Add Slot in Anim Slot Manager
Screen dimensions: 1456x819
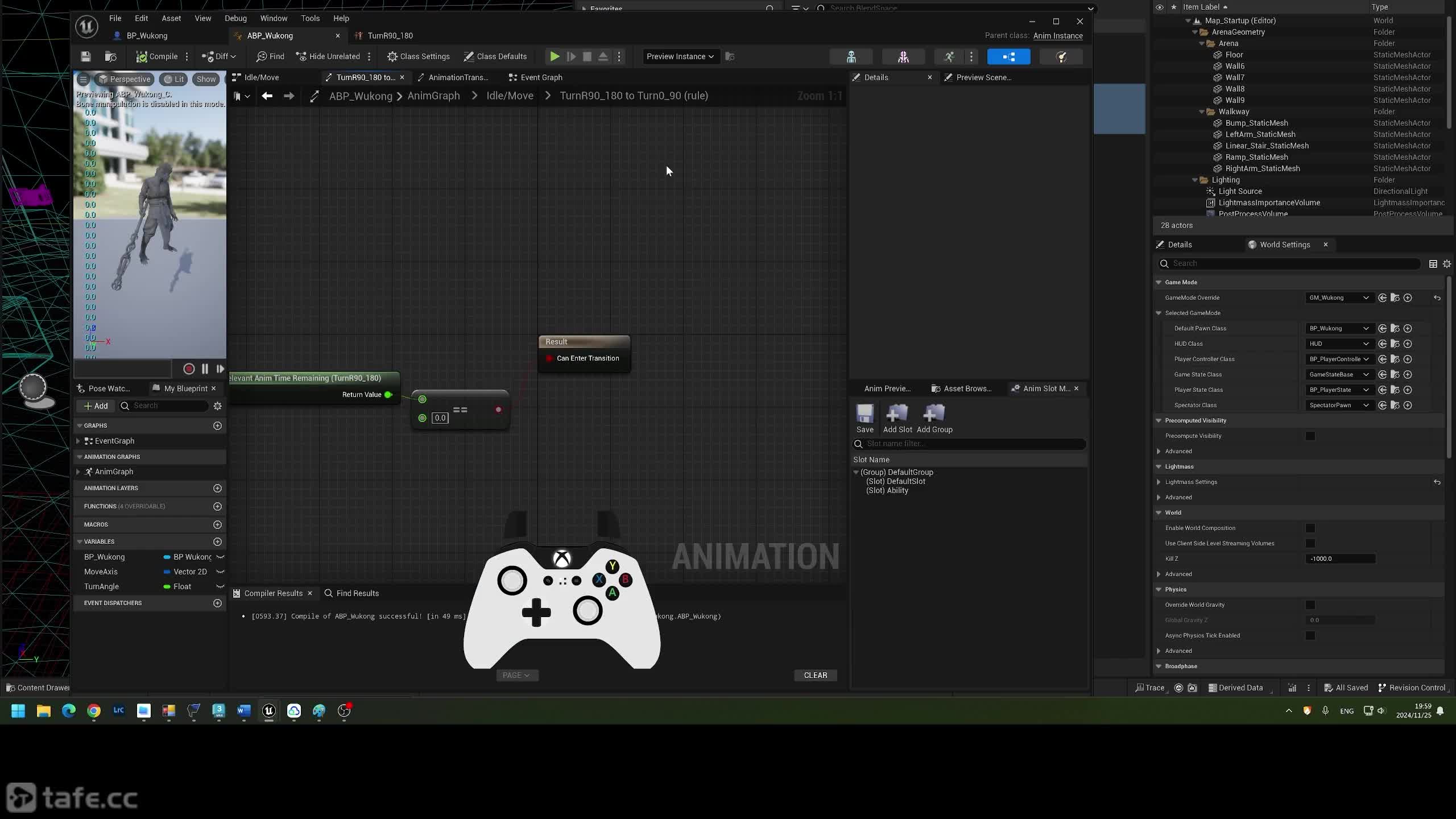coord(897,418)
